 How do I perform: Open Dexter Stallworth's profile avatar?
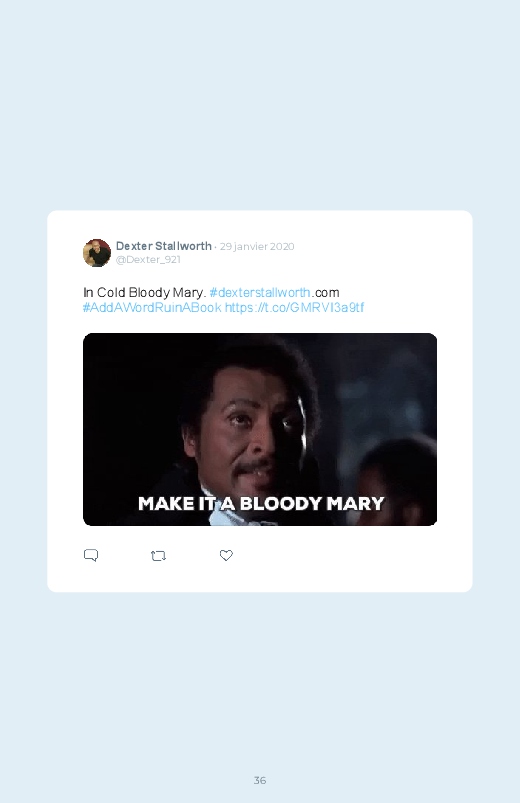click(x=97, y=252)
